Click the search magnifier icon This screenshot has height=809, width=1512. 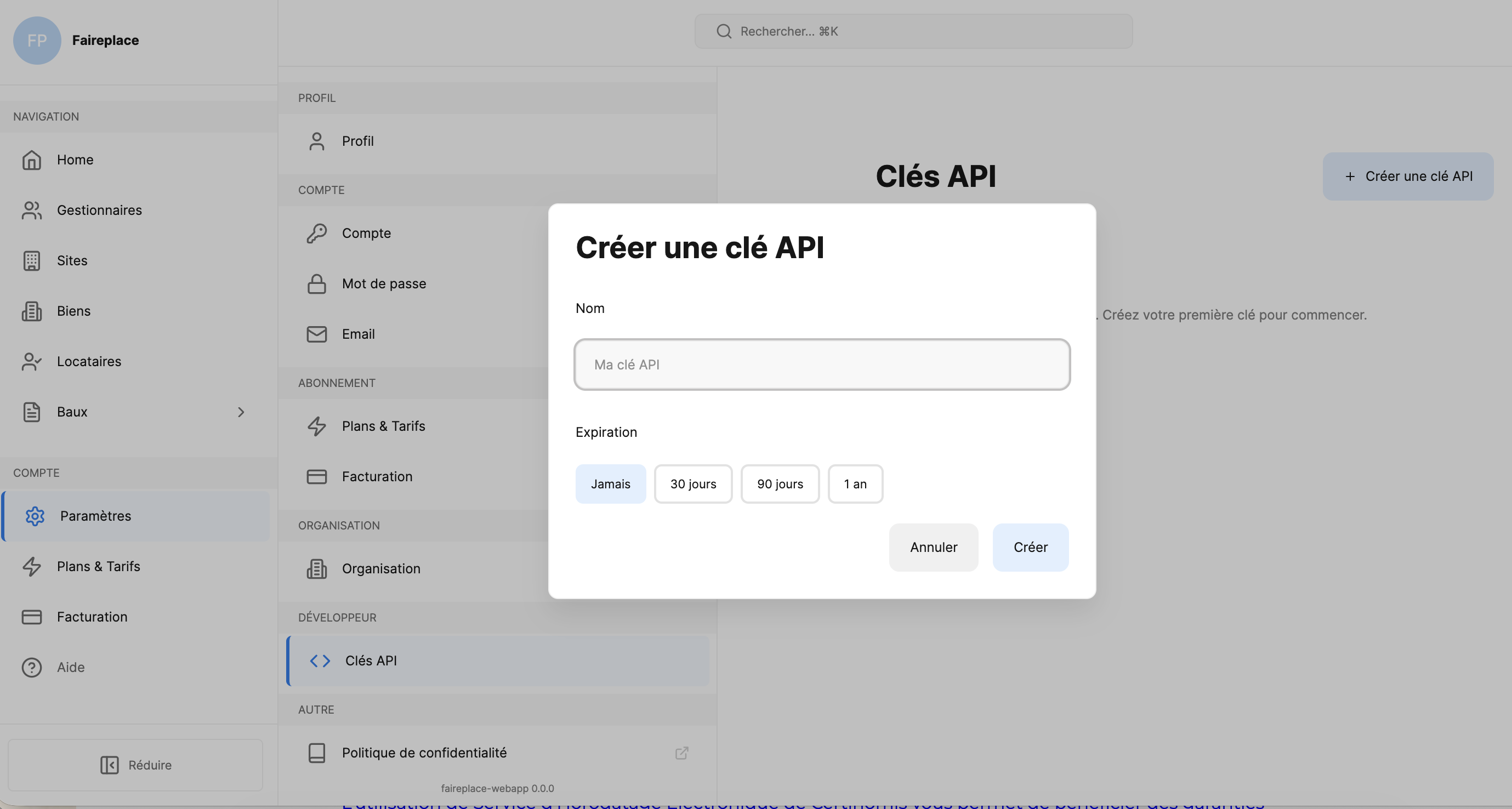tap(724, 31)
